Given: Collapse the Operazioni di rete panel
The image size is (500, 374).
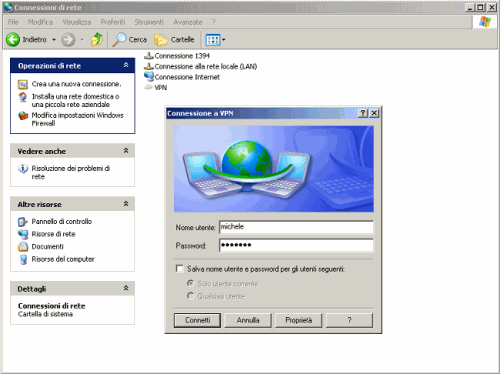Looking at the screenshot, I should pyautogui.click(x=126, y=65).
